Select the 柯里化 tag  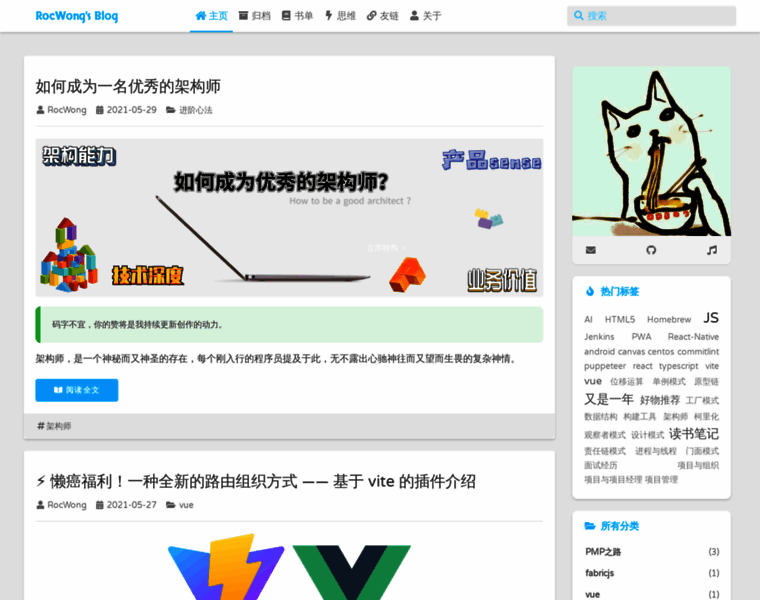tap(706, 417)
